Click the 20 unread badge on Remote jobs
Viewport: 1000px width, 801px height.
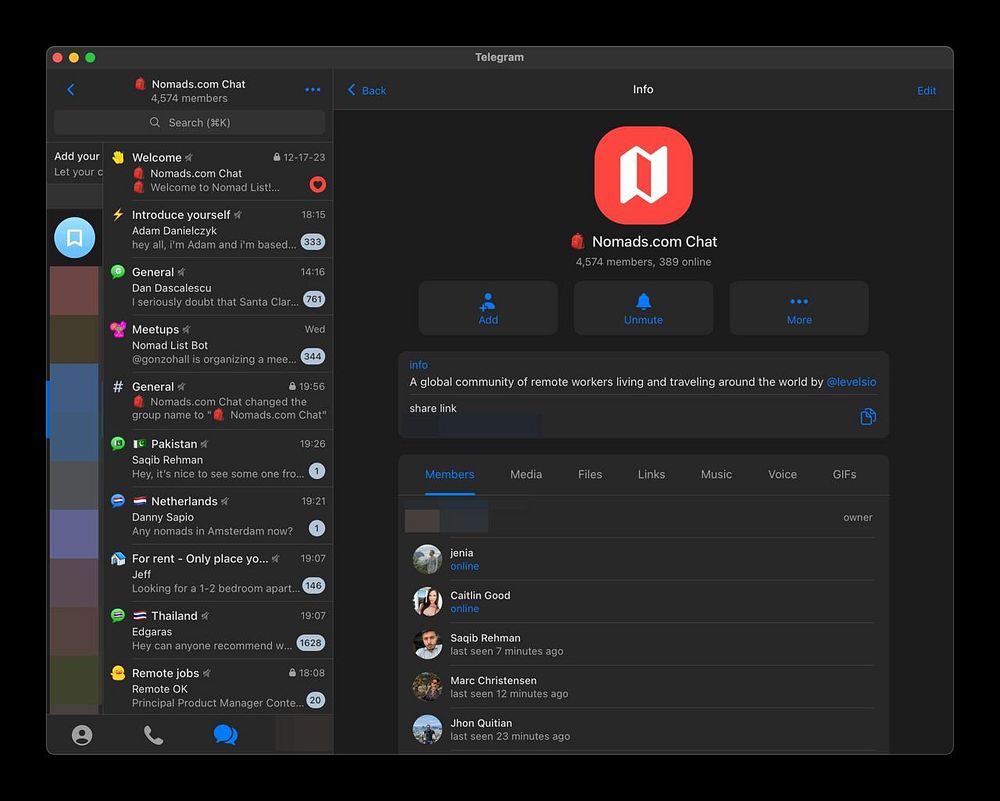[x=316, y=700]
